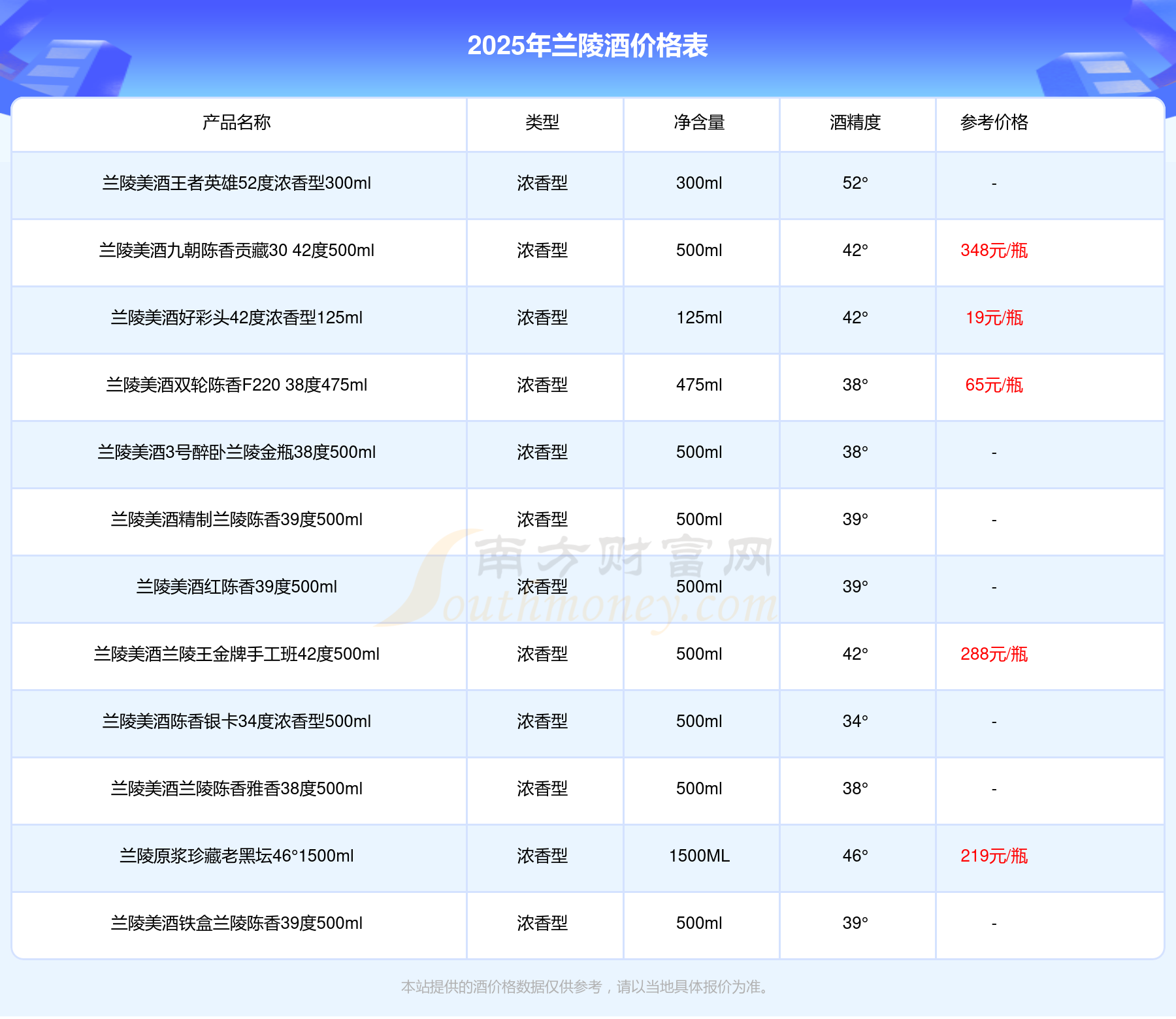Viewport: 1176px width, 1019px height.
Task: Click 浓香型 in the 醉卧兰陵金瓶 row
Action: point(542,452)
